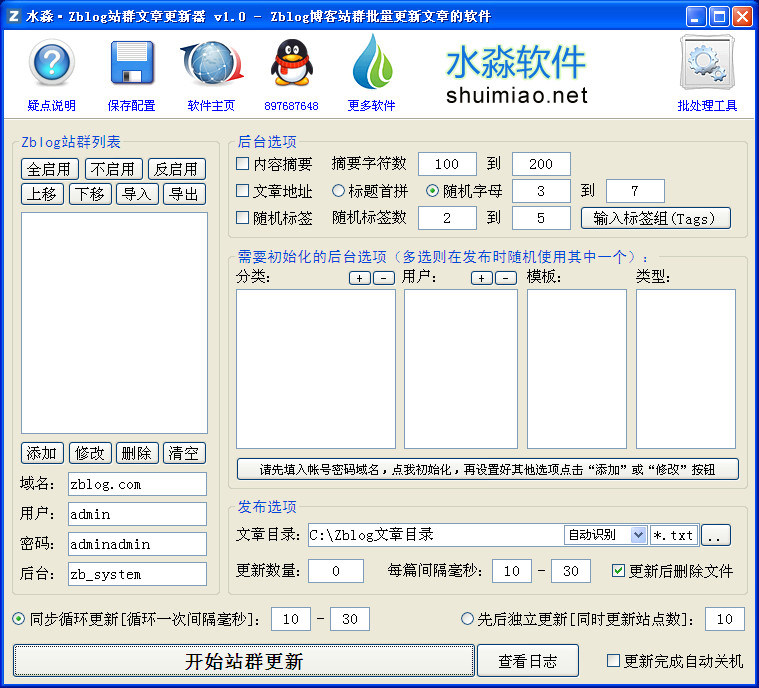This screenshot has height=688, width=759.
Task: Click the 随机字母 maximum field 7
Action: (635, 191)
